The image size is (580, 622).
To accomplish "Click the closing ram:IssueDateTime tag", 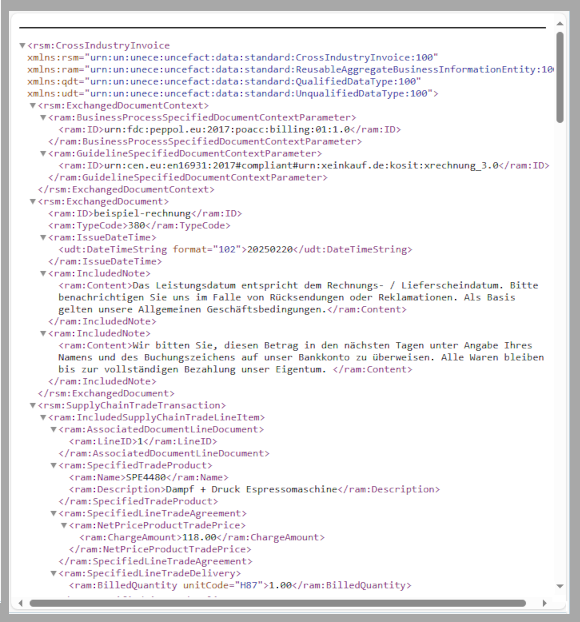I will (x=105, y=261).
